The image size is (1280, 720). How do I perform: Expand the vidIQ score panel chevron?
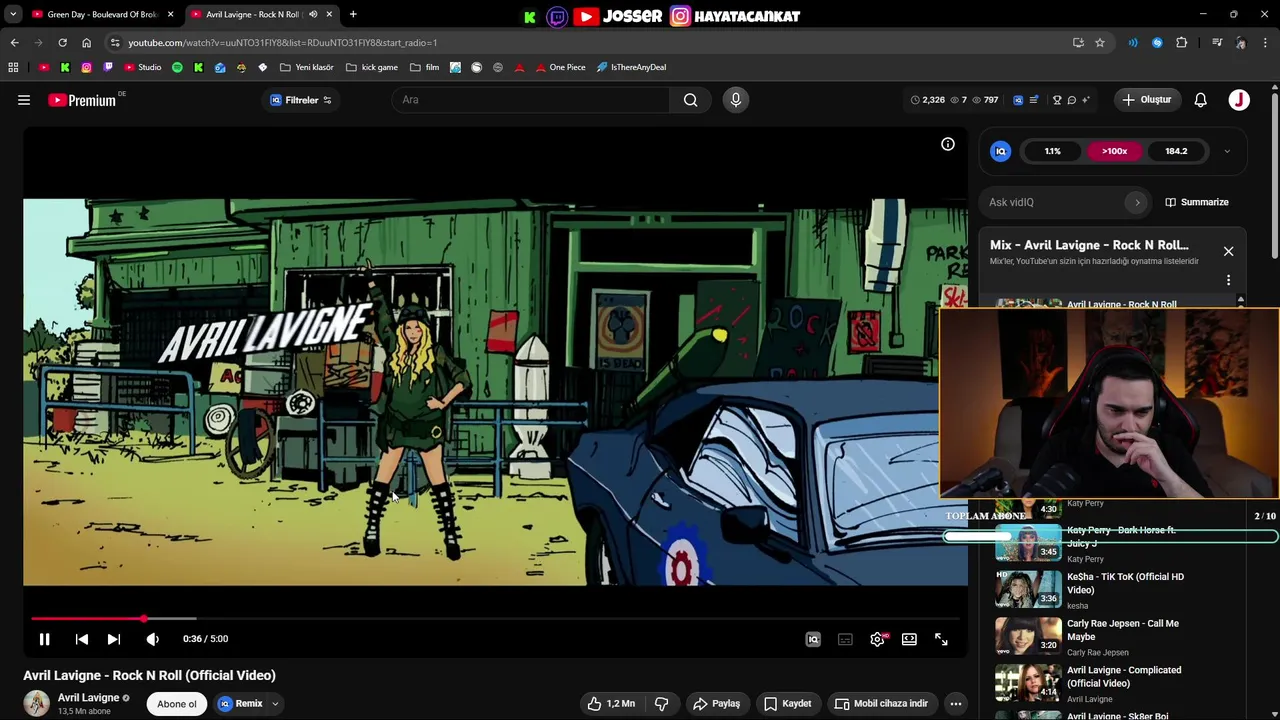pos(1227,152)
